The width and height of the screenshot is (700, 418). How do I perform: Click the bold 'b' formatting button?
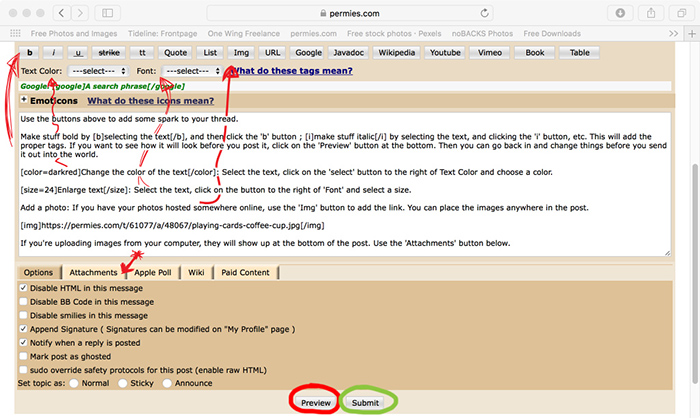pyautogui.click(x=30, y=52)
